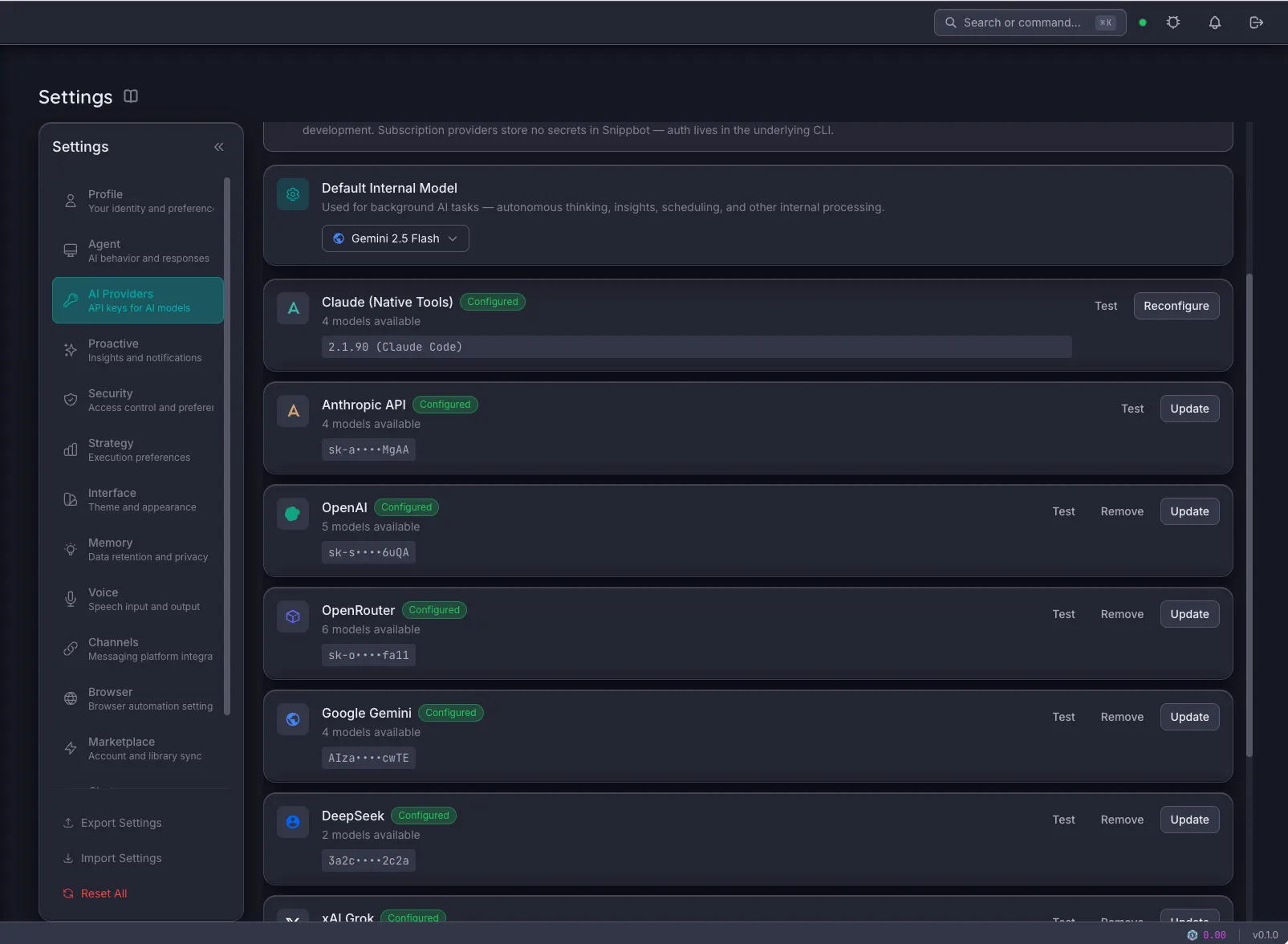Click the masked key sk-o••••fa11

(x=368, y=655)
